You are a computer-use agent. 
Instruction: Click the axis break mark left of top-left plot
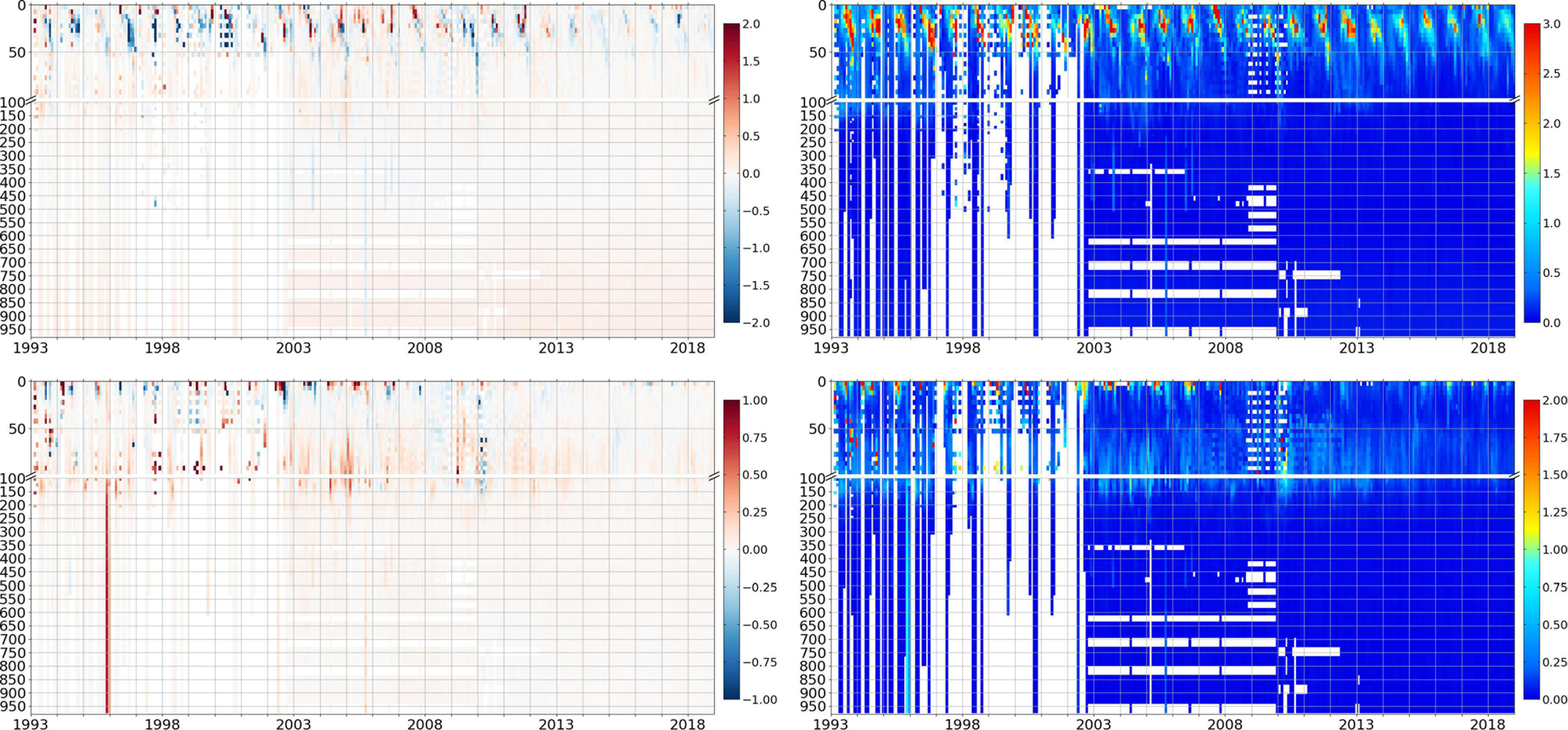pos(31,100)
